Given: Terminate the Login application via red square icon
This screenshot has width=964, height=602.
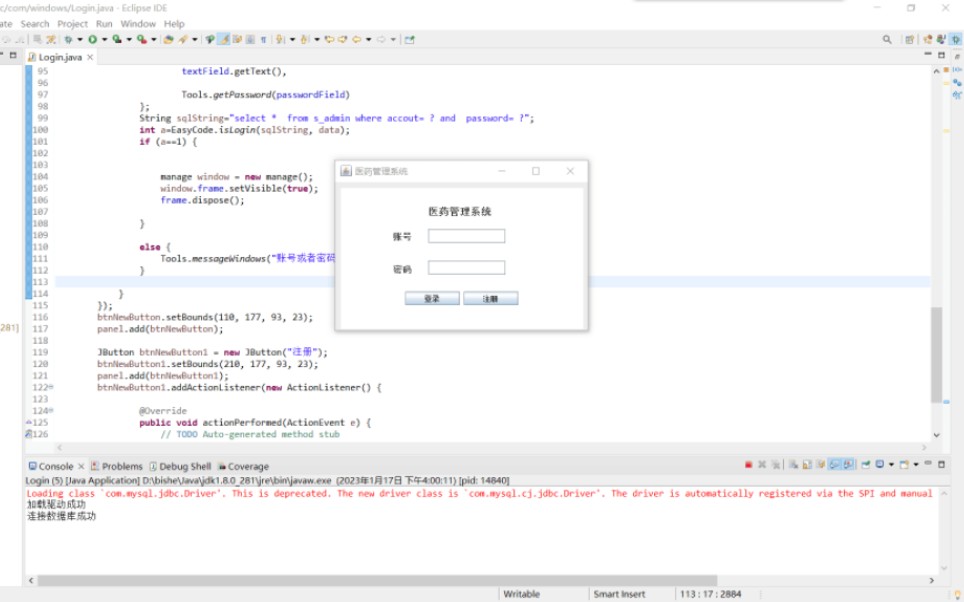Looking at the screenshot, I should pyautogui.click(x=748, y=464).
